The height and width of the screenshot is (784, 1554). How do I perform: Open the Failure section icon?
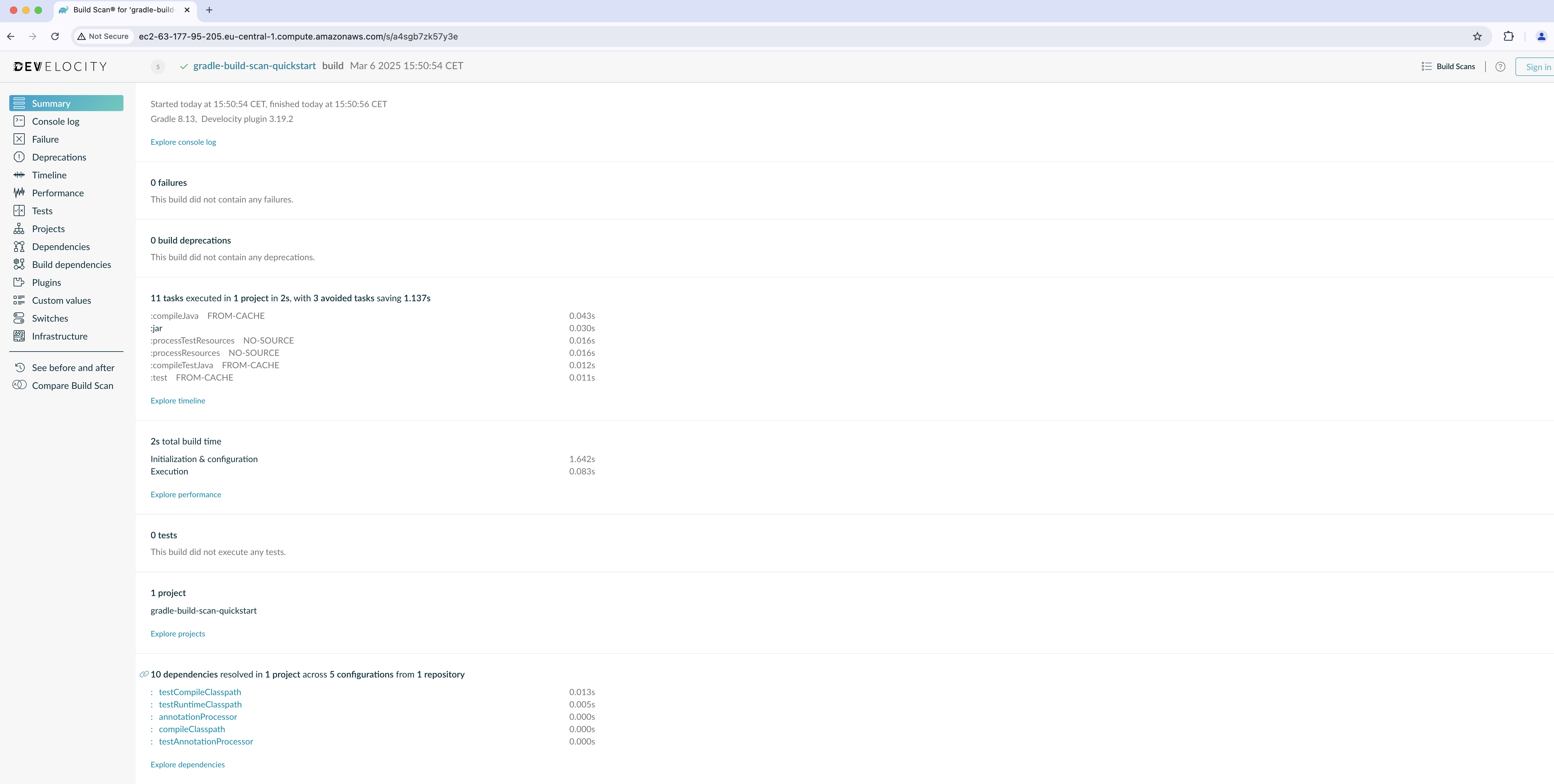19,139
